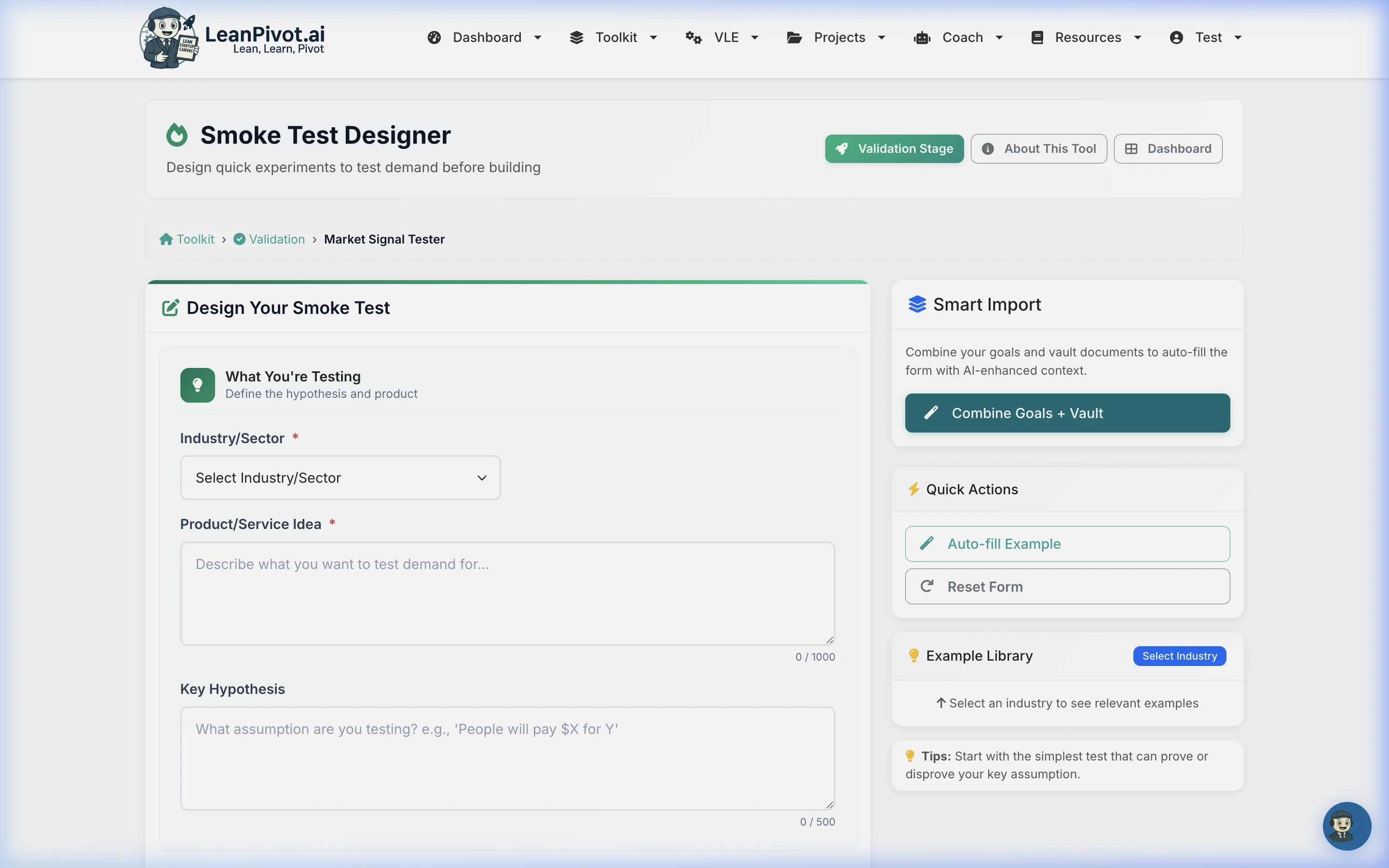Click the home icon in breadcrumb
The height and width of the screenshot is (868, 1389).
pos(166,239)
